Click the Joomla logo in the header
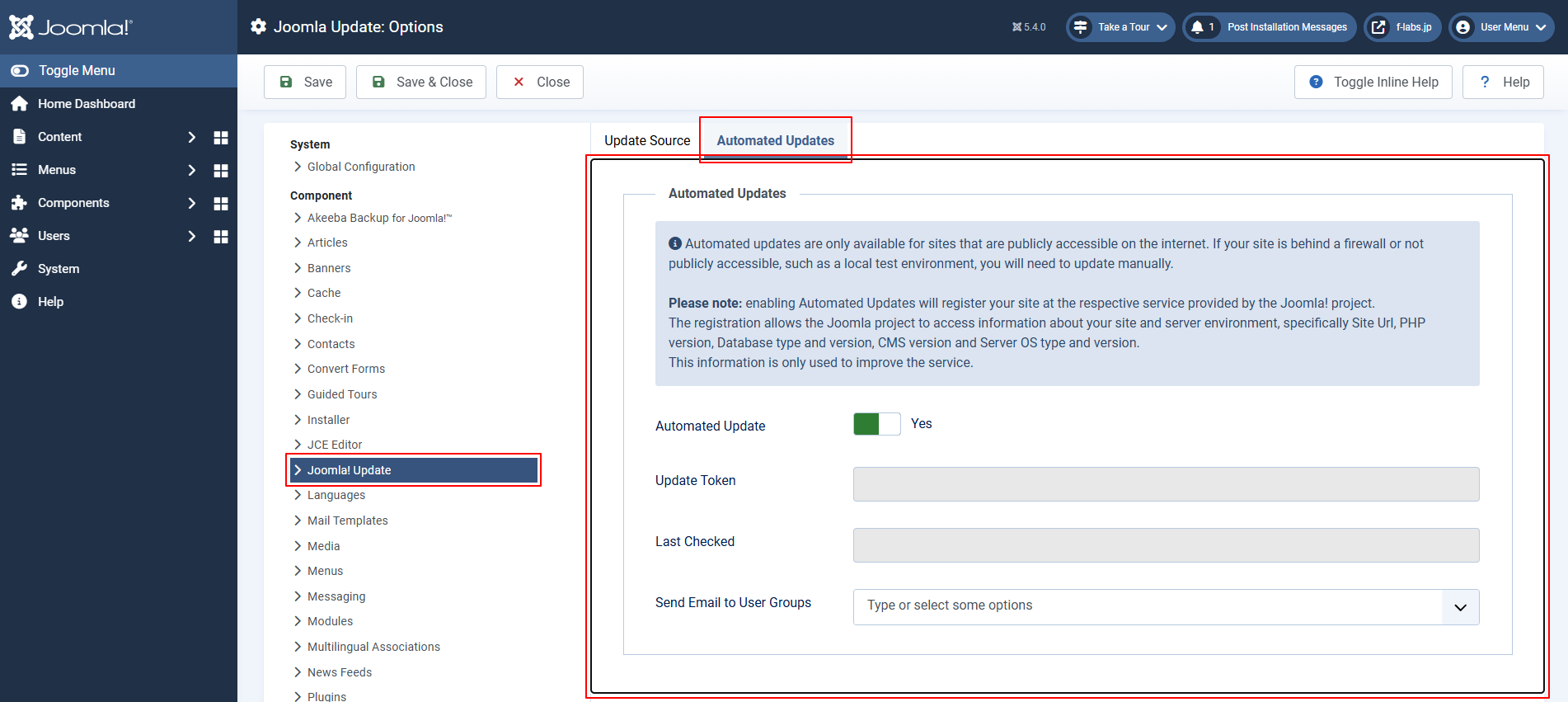Image resolution: width=1568 pixels, height=702 pixels. tap(70, 27)
